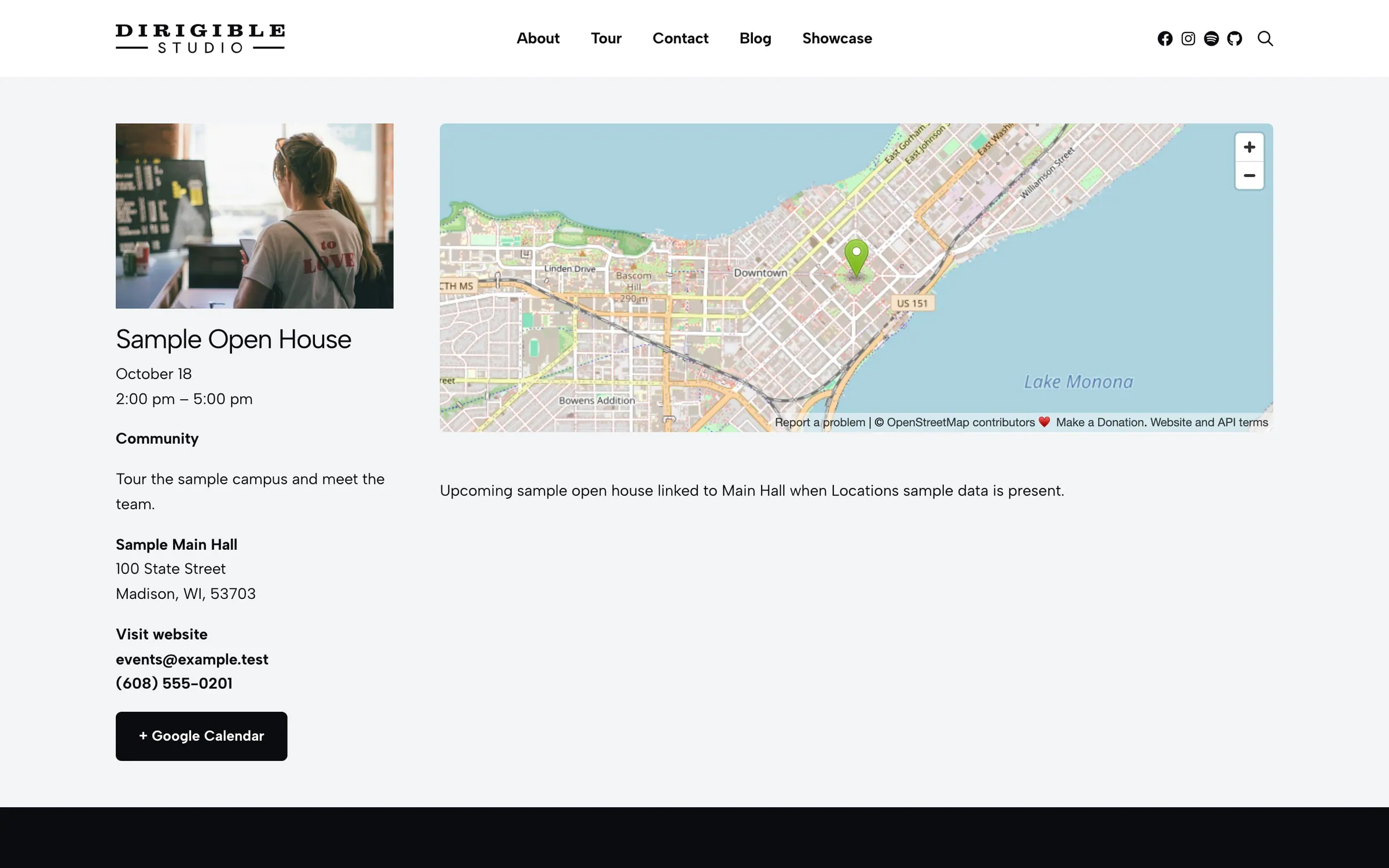
Task: Click the US 151 route shield on map
Action: pos(912,303)
